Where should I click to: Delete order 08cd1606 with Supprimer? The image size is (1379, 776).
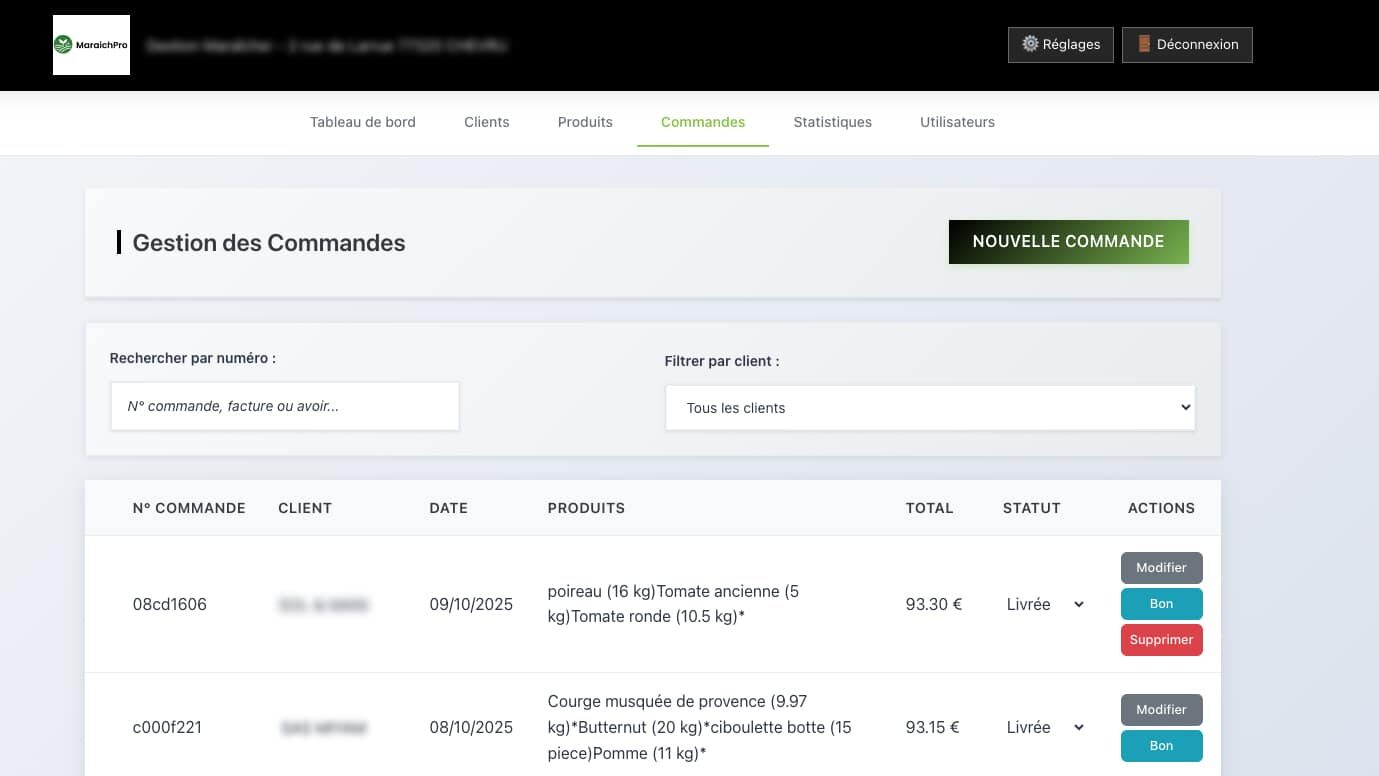1161,640
